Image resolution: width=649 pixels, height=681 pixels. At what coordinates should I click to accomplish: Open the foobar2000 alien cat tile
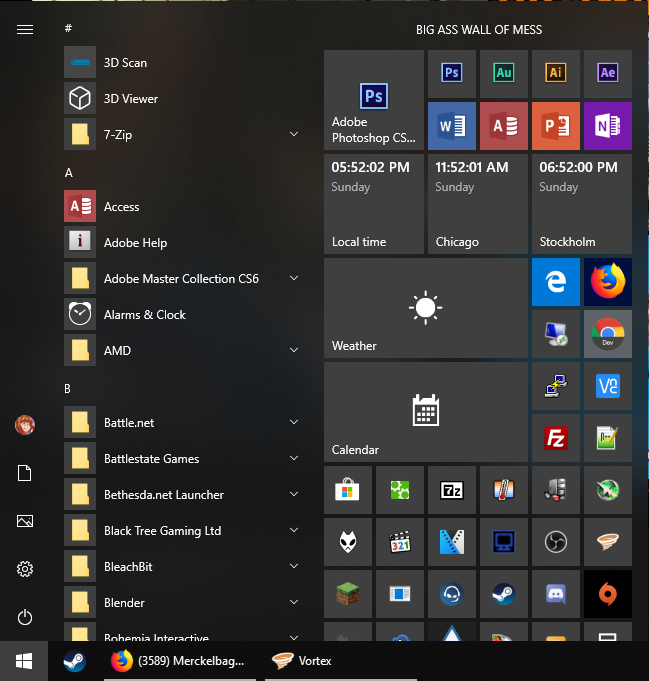point(348,542)
